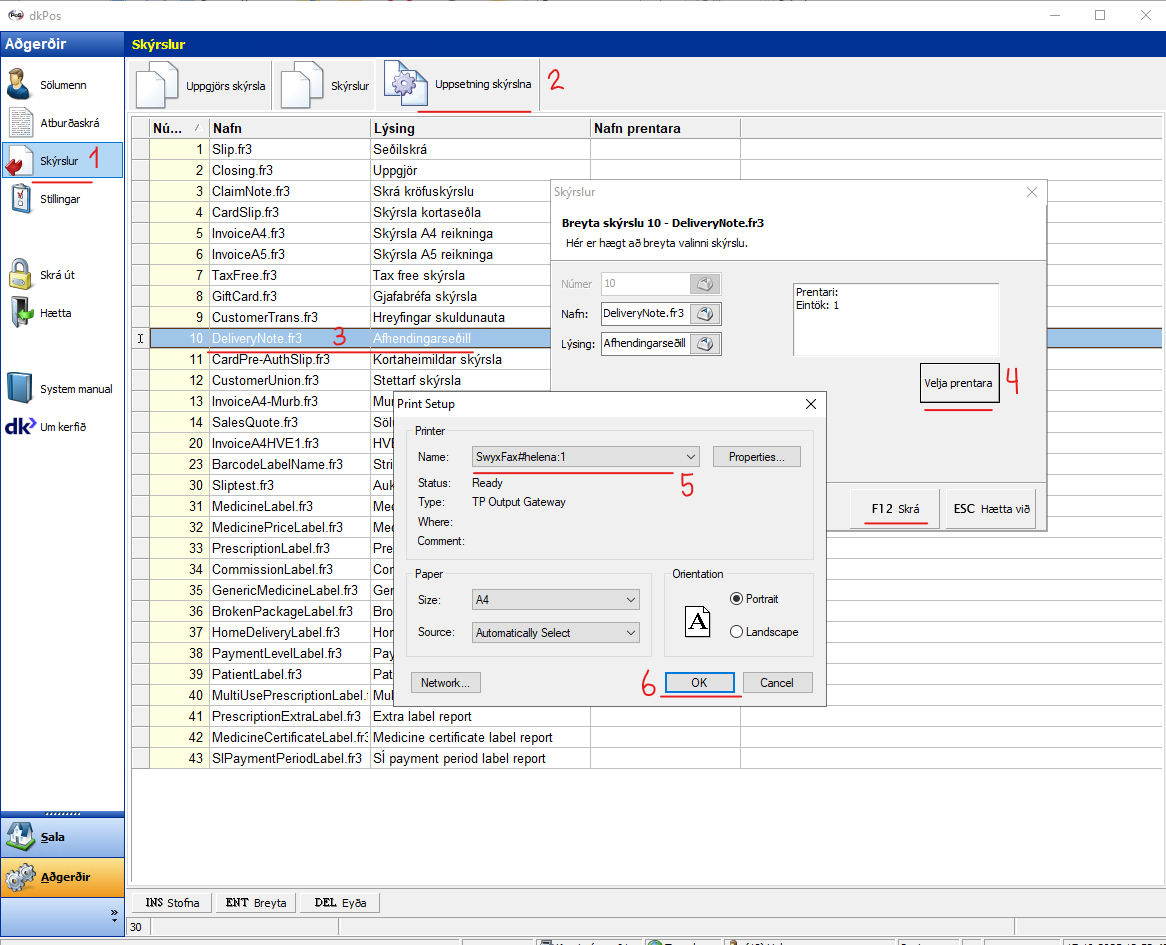Screen dimensions: 1166x945
Task: Select Skýrslur in the left sidebar
Action: click(x=60, y=161)
